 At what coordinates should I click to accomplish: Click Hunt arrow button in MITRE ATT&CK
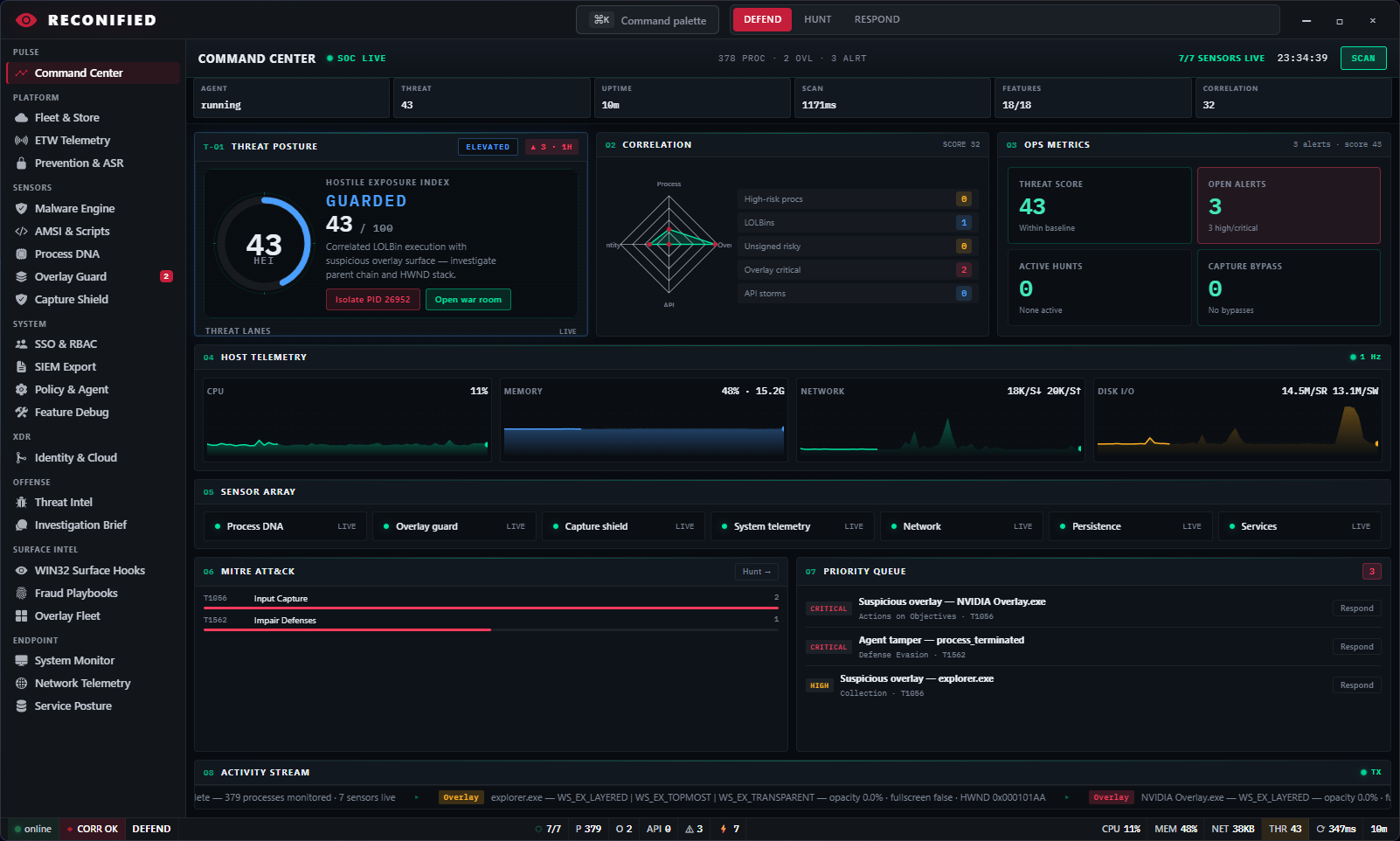(757, 572)
